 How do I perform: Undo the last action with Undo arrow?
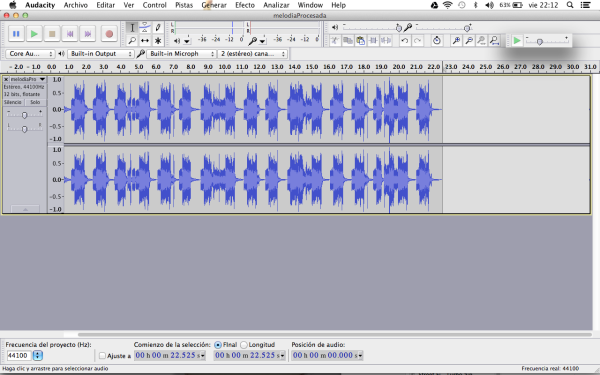pos(405,40)
